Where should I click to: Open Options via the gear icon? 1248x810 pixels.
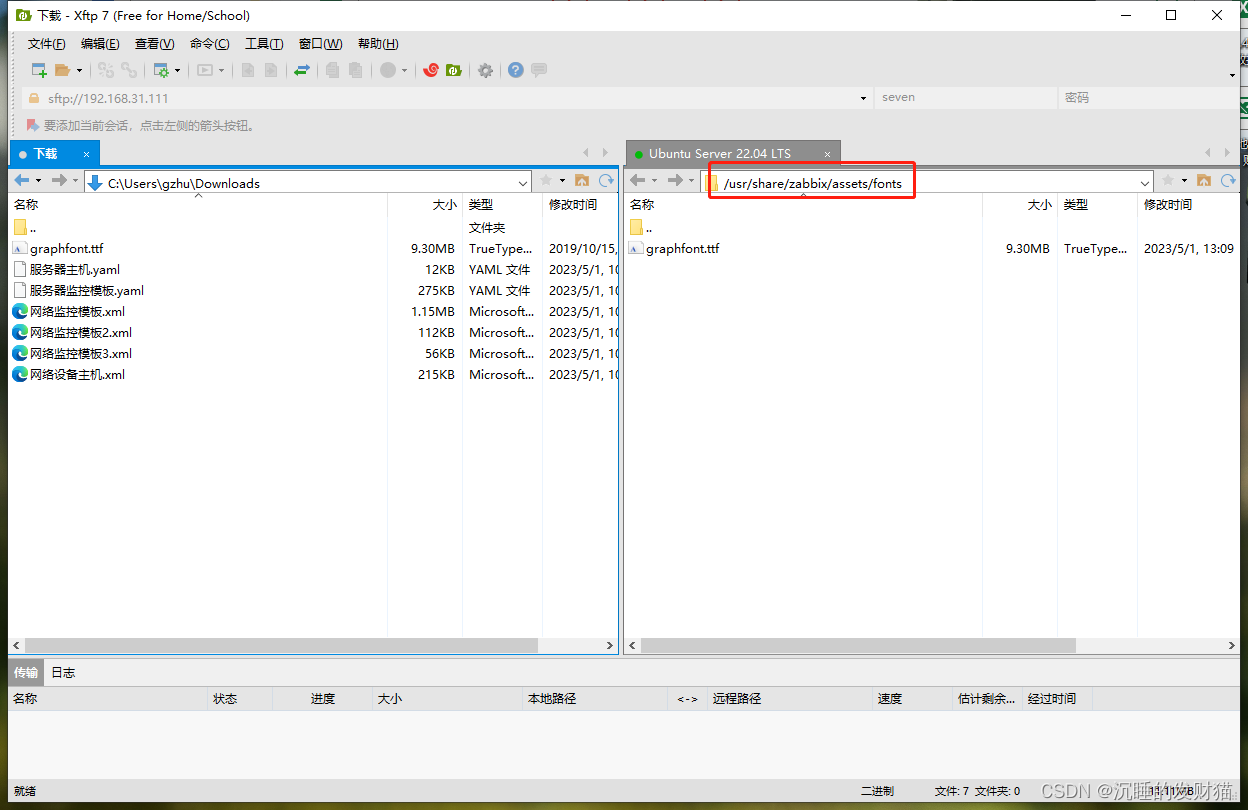(485, 70)
